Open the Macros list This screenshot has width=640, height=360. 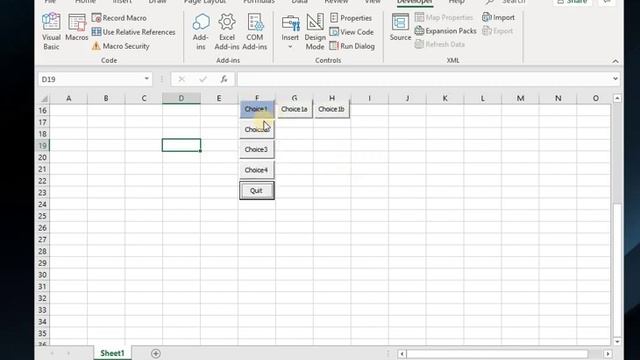tap(77, 27)
